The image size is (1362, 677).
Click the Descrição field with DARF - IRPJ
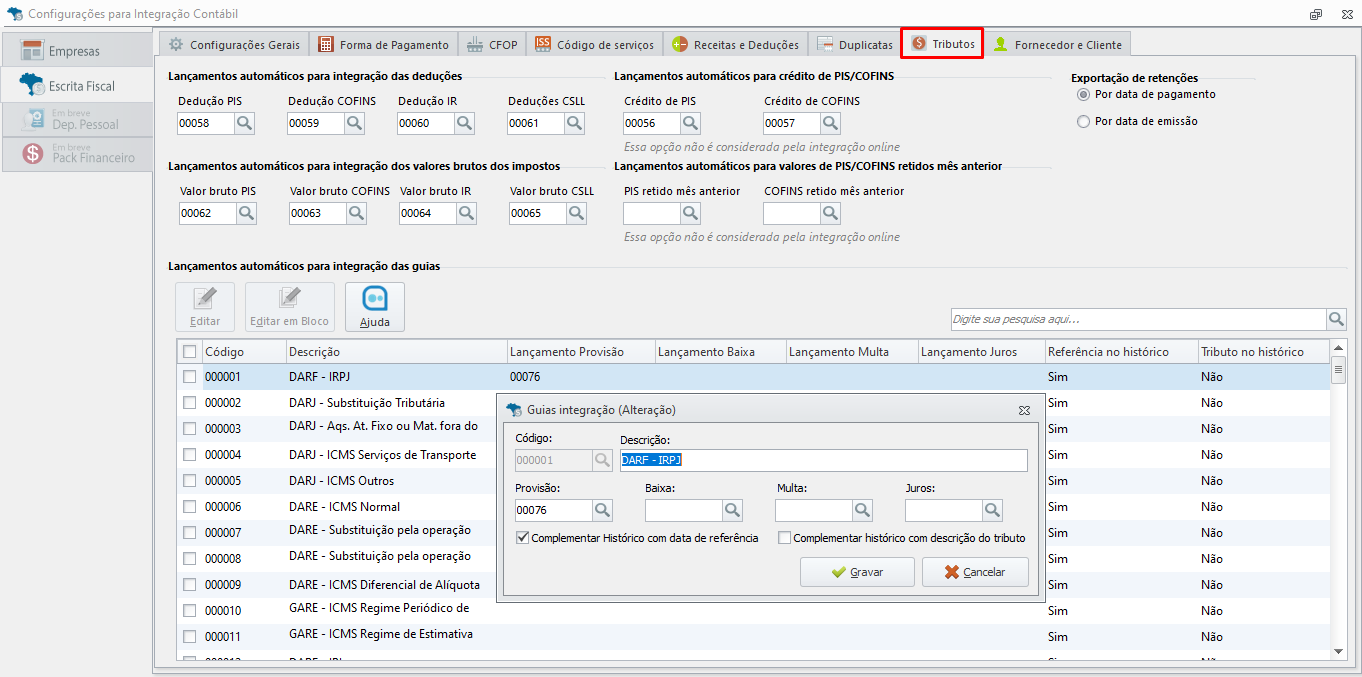pos(823,460)
